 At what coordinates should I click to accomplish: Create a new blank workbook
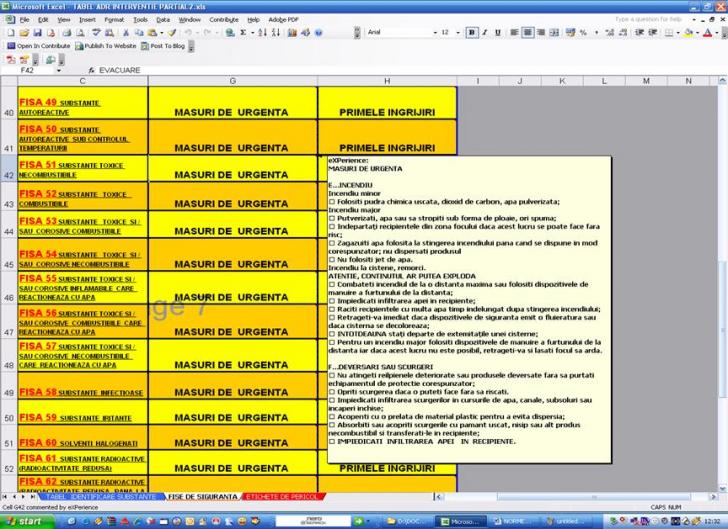pos(11,33)
